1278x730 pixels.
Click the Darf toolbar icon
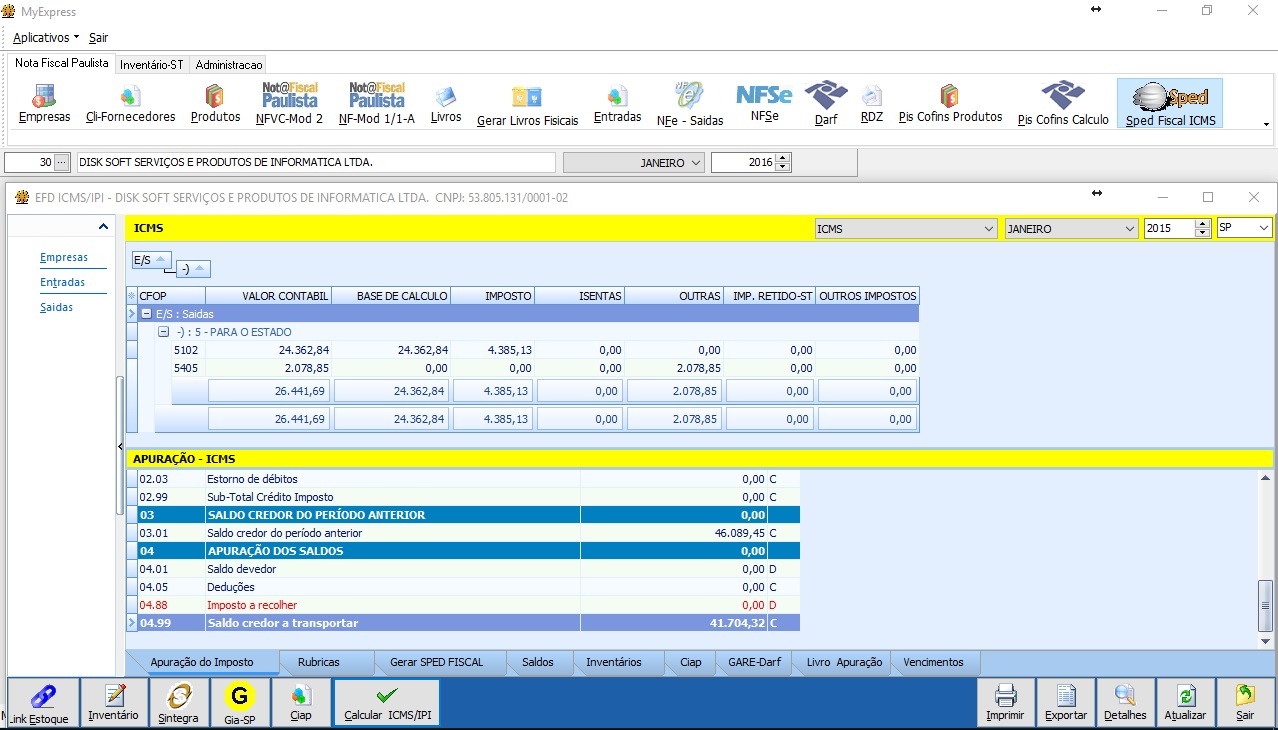coord(826,103)
